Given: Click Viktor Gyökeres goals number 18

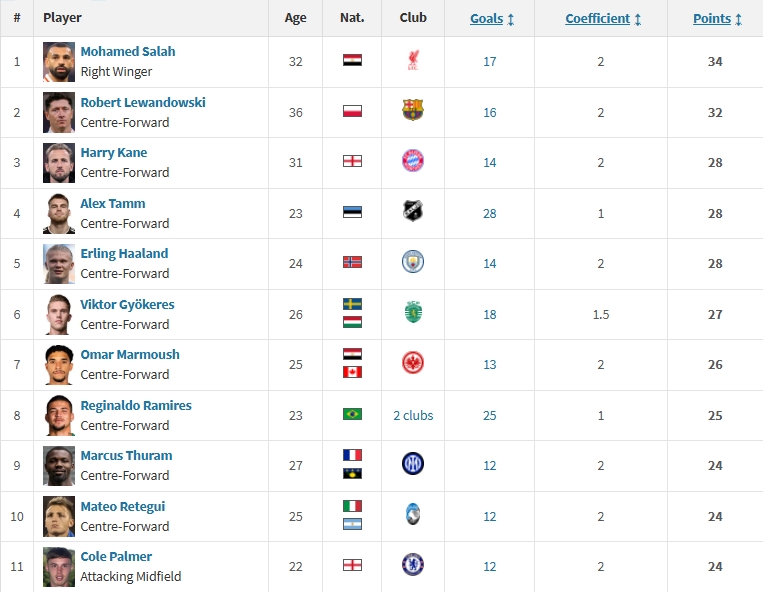Looking at the screenshot, I should [489, 314].
